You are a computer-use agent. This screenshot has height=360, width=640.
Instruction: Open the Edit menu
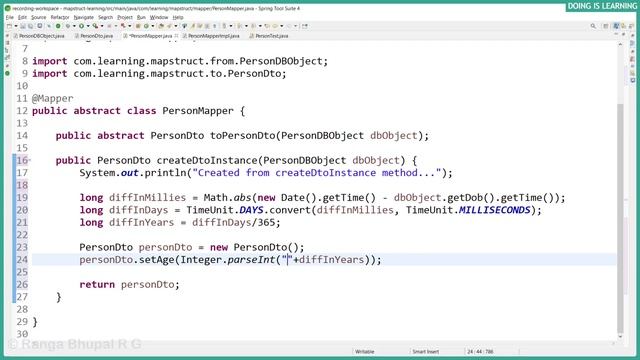click(22, 17)
